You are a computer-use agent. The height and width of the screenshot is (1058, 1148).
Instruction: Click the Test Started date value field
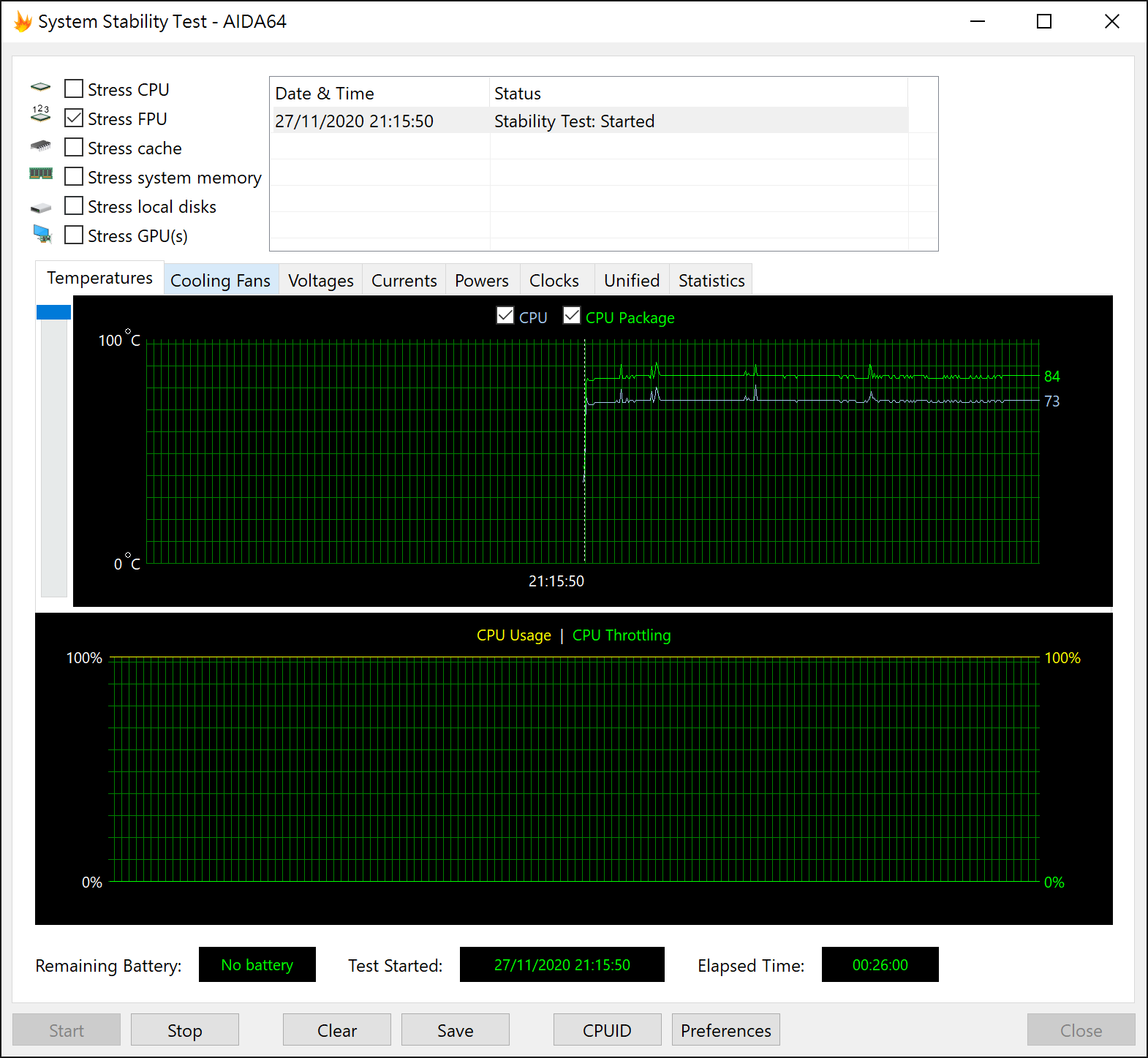click(x=562, y=964)
